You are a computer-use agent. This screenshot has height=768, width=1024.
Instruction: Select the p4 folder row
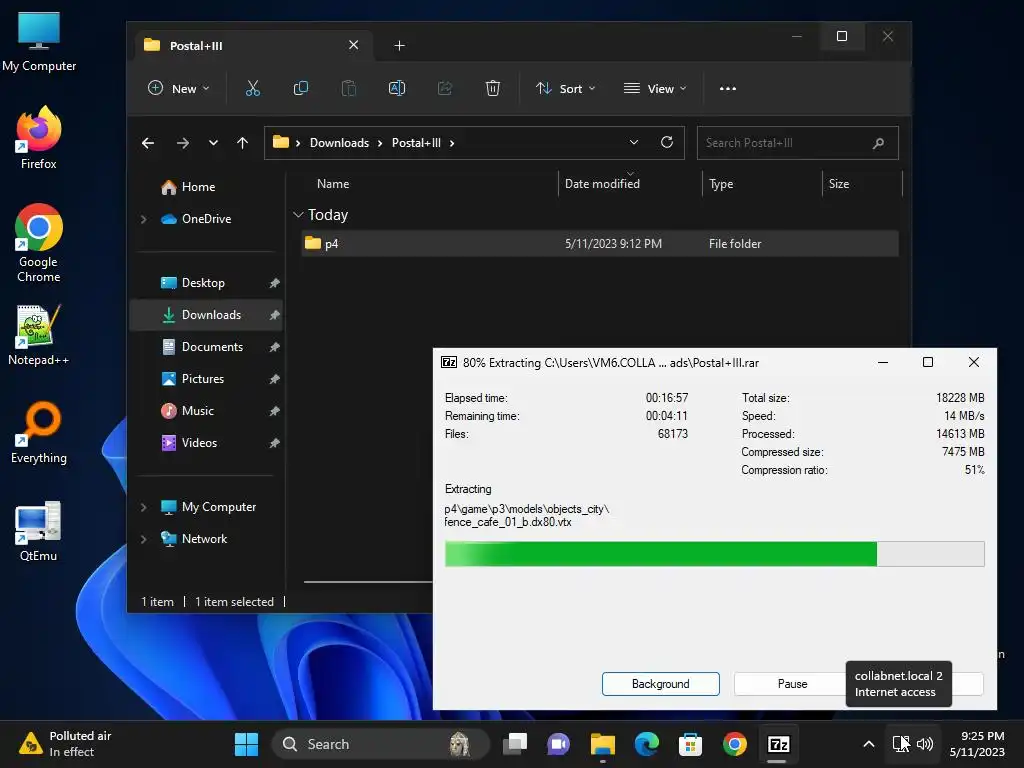[x=600, y=244]
